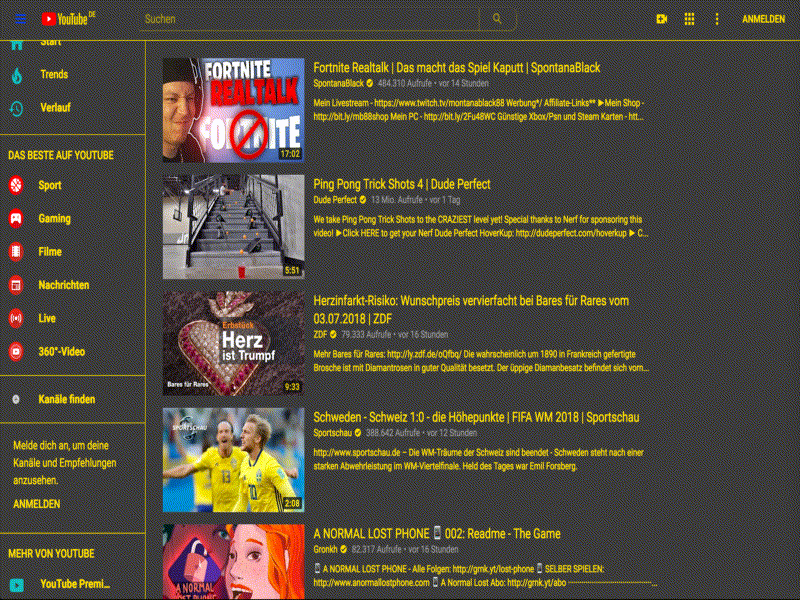
Task: Open the three-dot settings menu
Action: coord(717,19)
